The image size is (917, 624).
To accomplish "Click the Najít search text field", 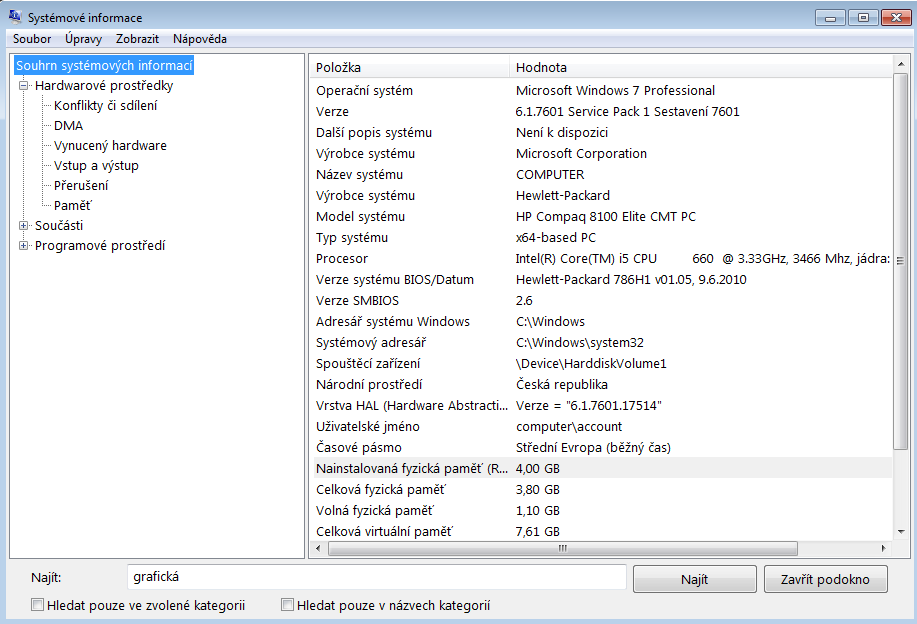I will 376,577.
